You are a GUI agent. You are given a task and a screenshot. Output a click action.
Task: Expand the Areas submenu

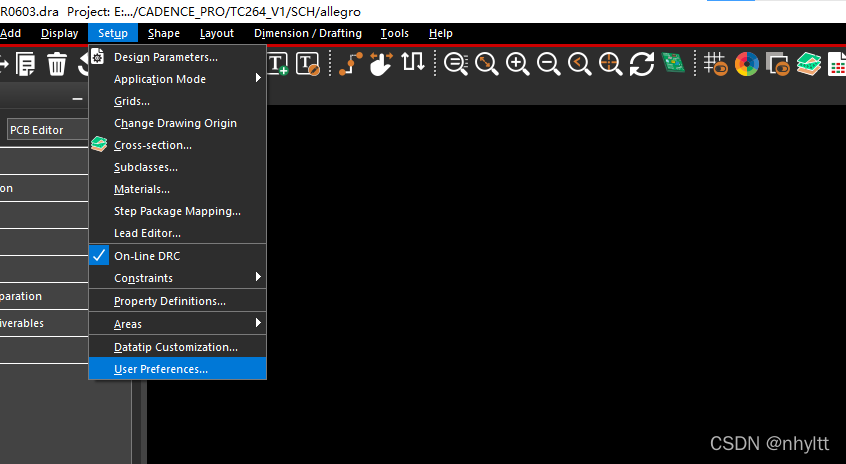pos(128,324)
